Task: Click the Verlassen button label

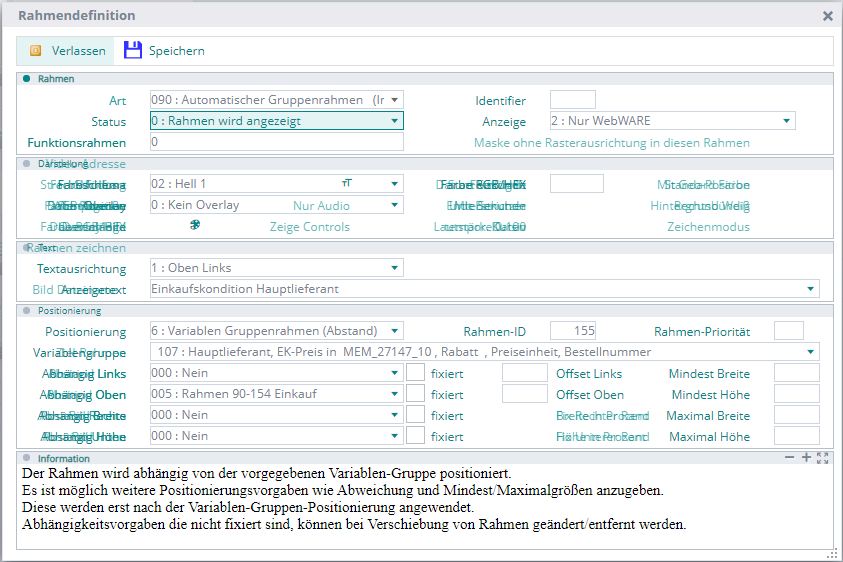Action: coord(79,51)
